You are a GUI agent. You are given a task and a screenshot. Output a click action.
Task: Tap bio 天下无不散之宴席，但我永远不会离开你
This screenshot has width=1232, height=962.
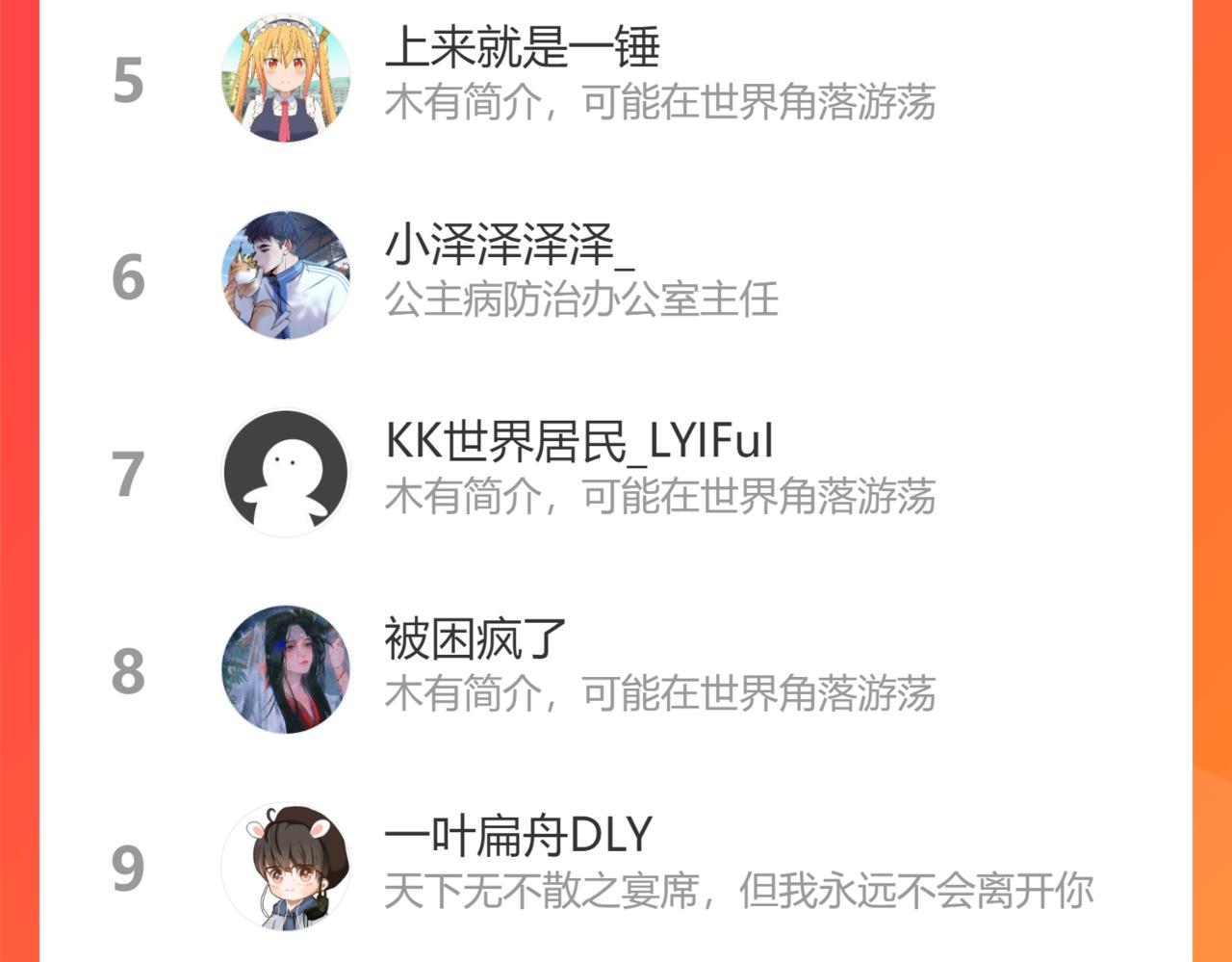[739, 891]
